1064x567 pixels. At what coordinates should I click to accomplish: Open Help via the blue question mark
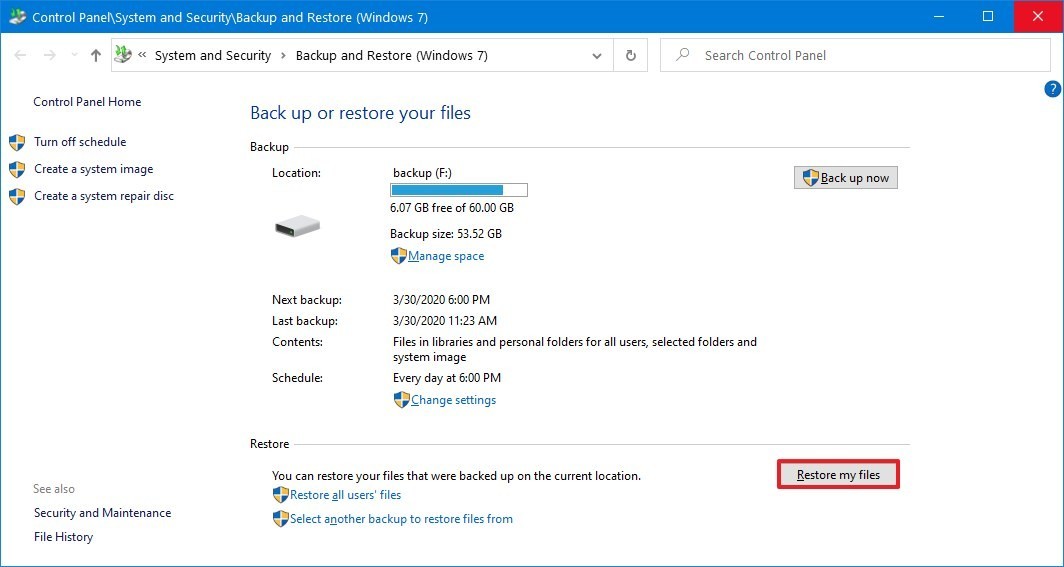1052,89
